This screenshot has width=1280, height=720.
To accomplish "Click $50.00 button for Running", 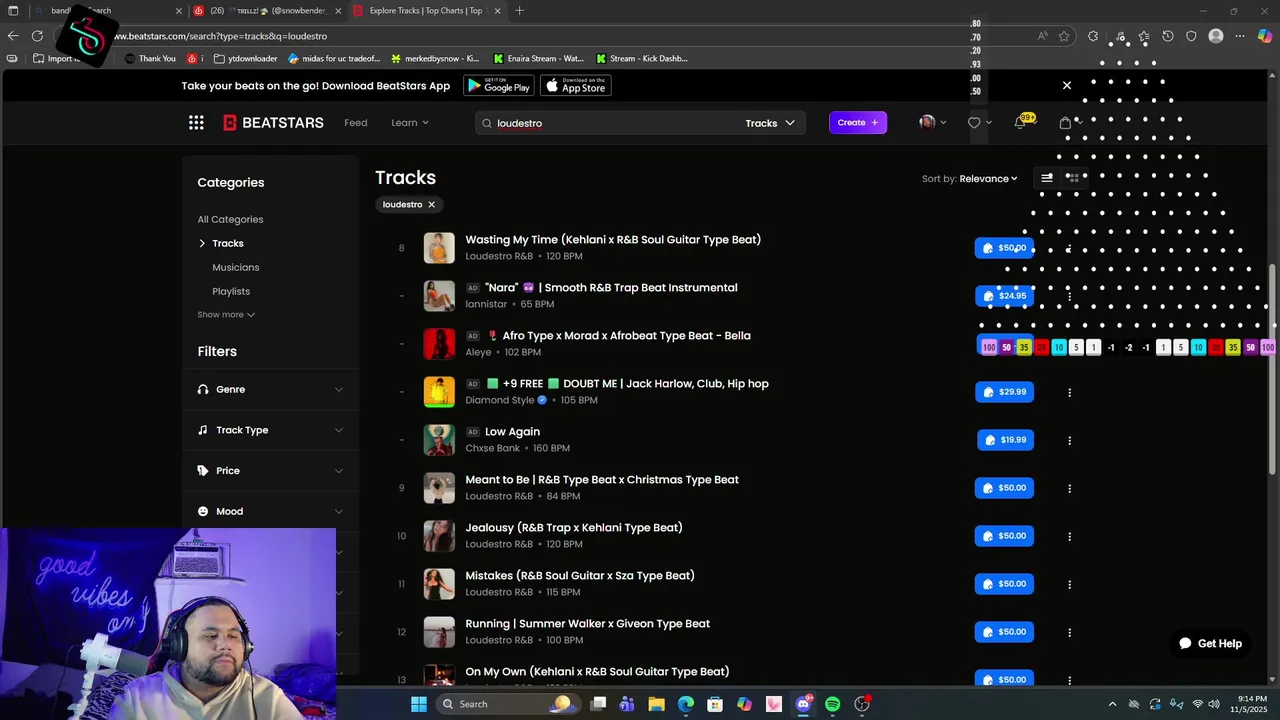I will [x=1005, y=632].
